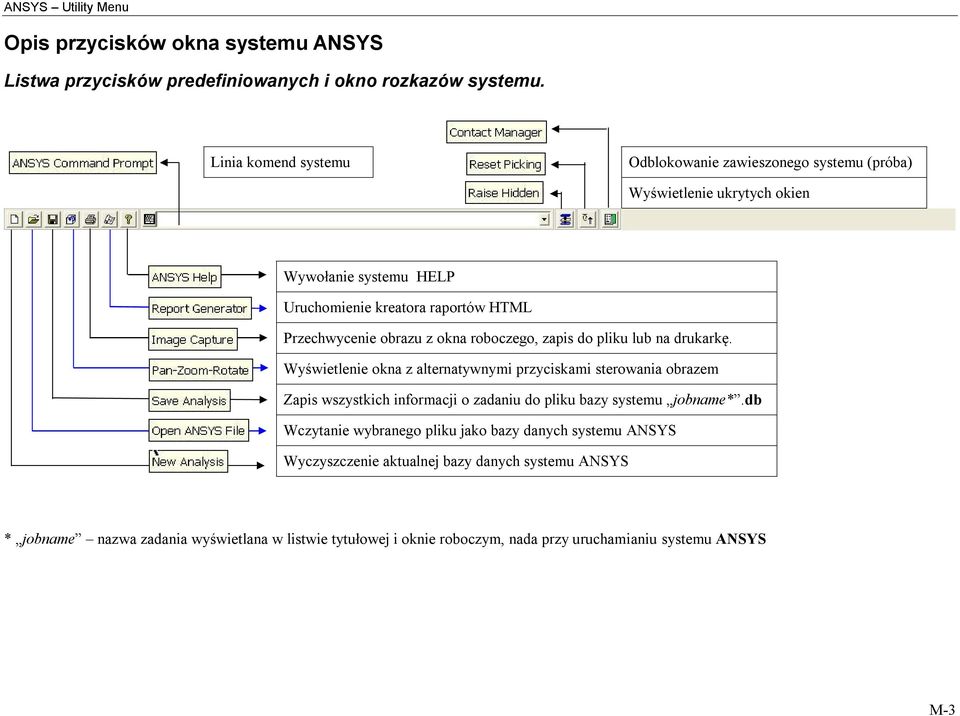Image resolution: width=960 pixels, height=716 pixels.
Task: Click 'Wczytanie wybranego pliku' description row
Action: (527, 430)
